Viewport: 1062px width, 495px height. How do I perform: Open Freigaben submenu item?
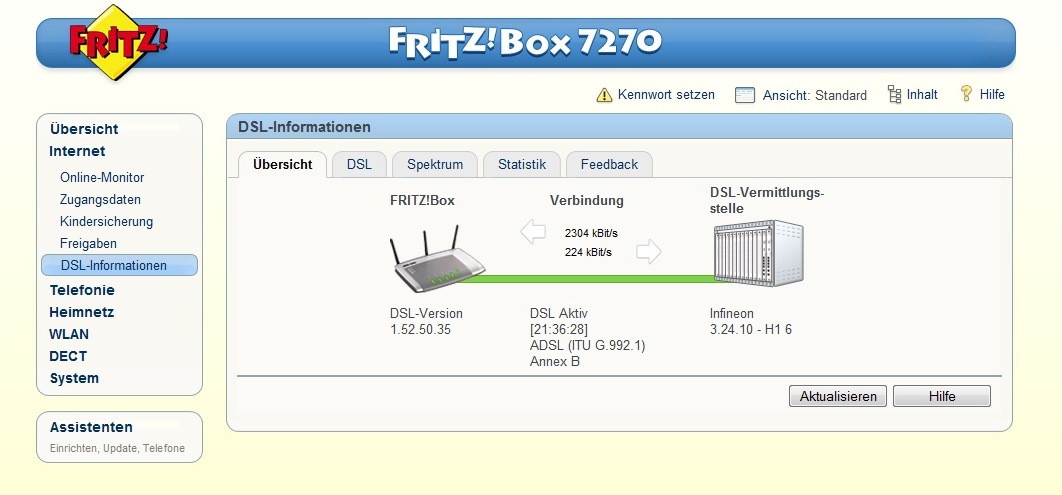coord(88,243)
